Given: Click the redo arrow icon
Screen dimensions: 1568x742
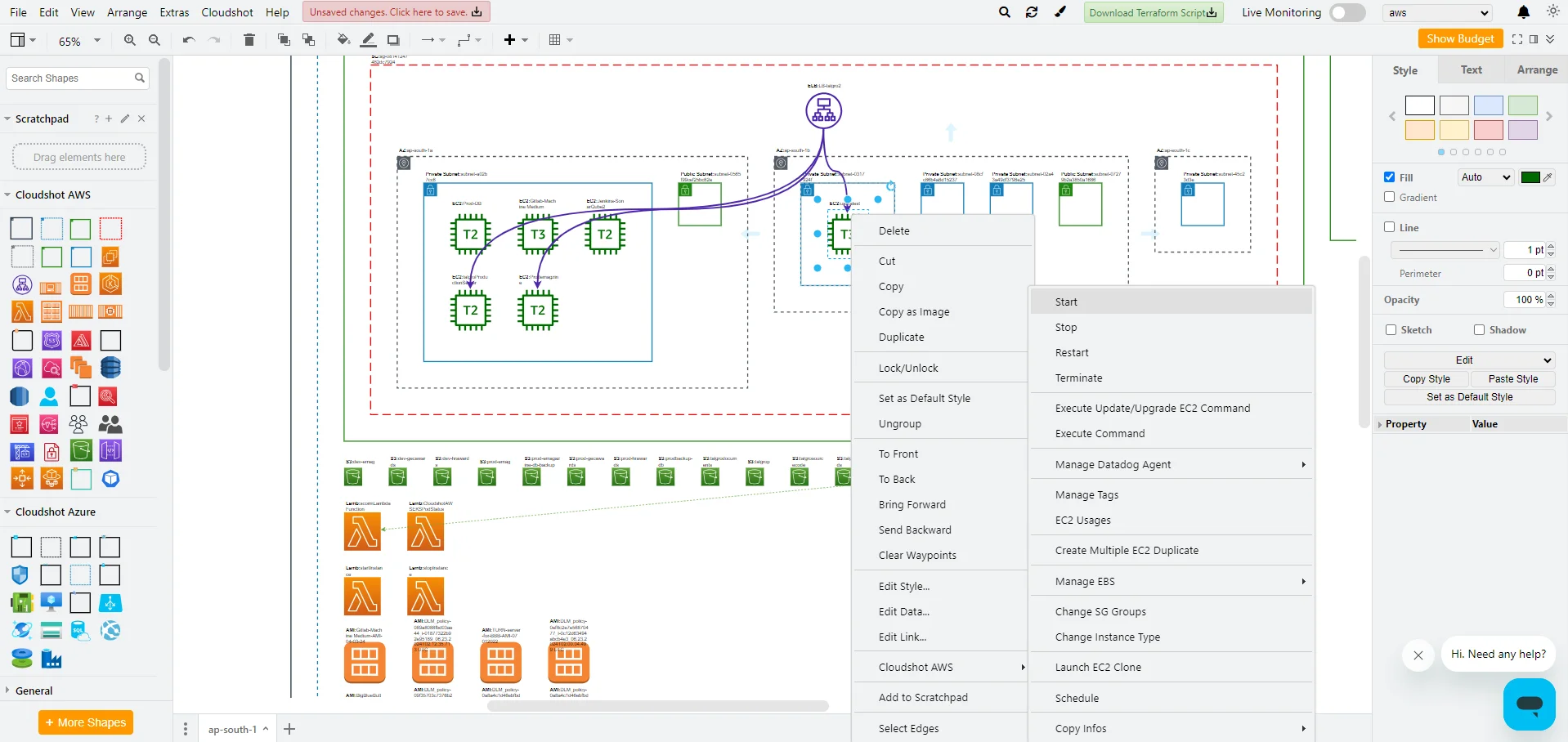Looking at the screenshot, I should click(x=214, y=40).
